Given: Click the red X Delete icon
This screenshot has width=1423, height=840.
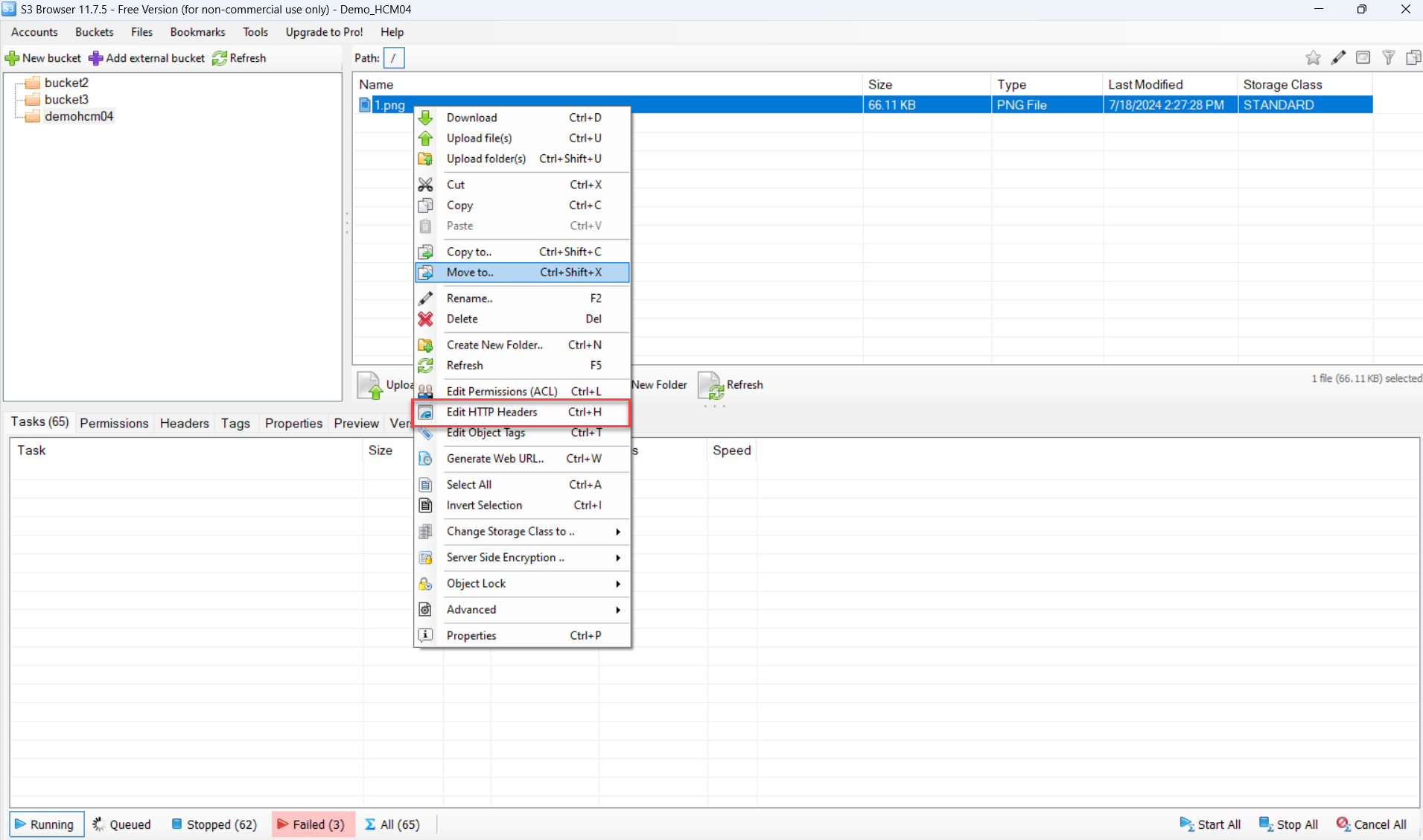Looking at the screenshot, I should tap(425, 319).
